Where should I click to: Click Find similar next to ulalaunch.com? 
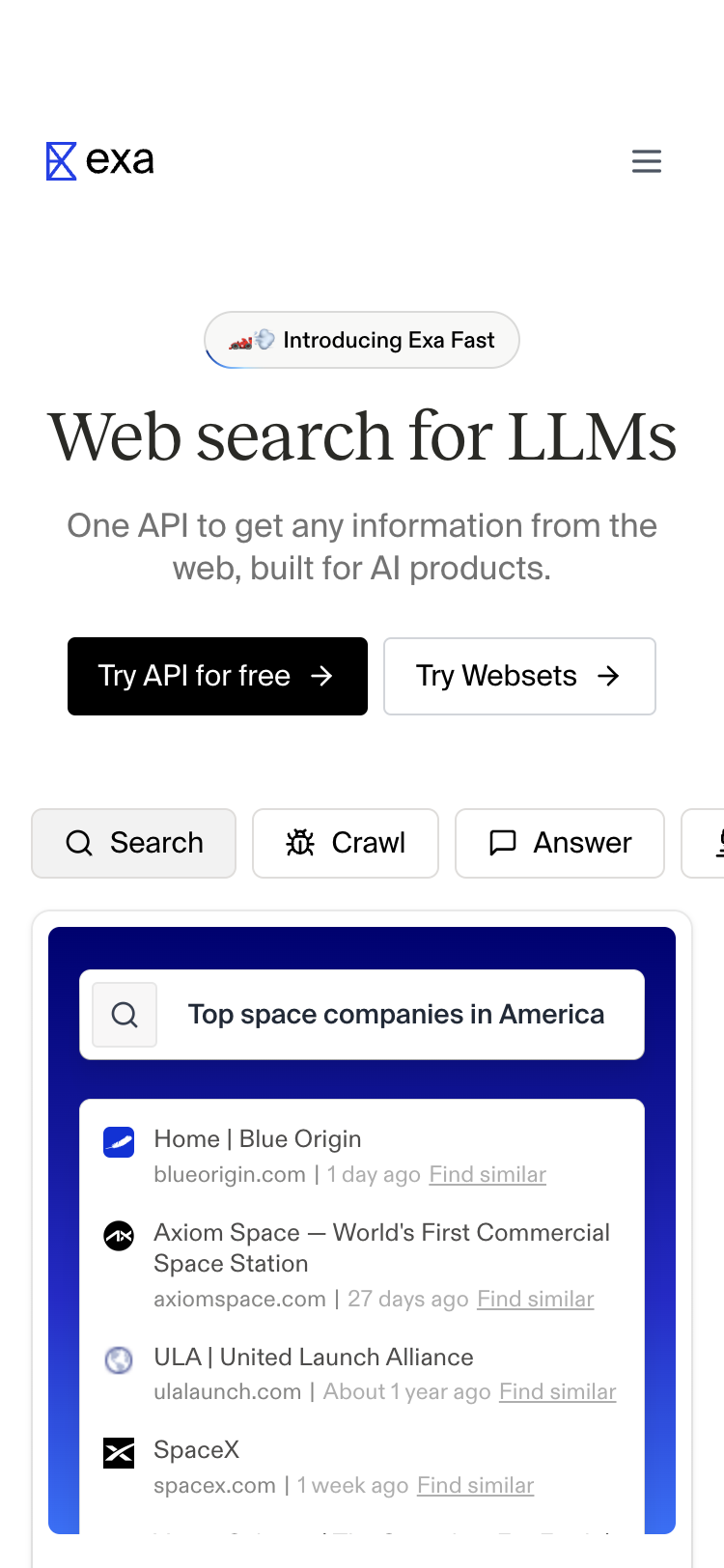557,1392
